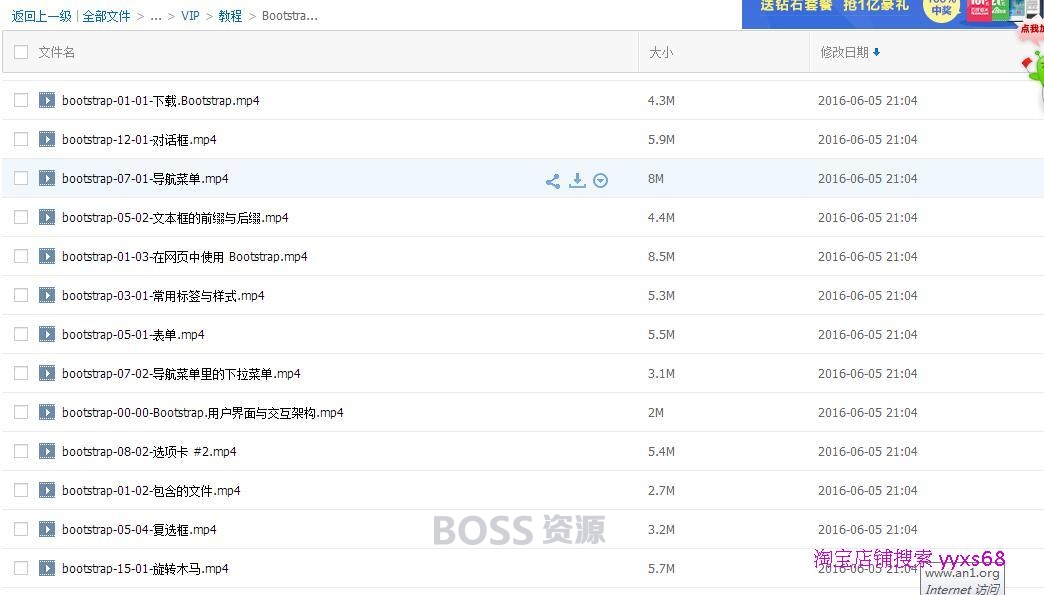The height and width of the screenshot is (595, 1044).
Task: Click the download icon on the bootstrap-07-01 row
Action: coord(577,180)
